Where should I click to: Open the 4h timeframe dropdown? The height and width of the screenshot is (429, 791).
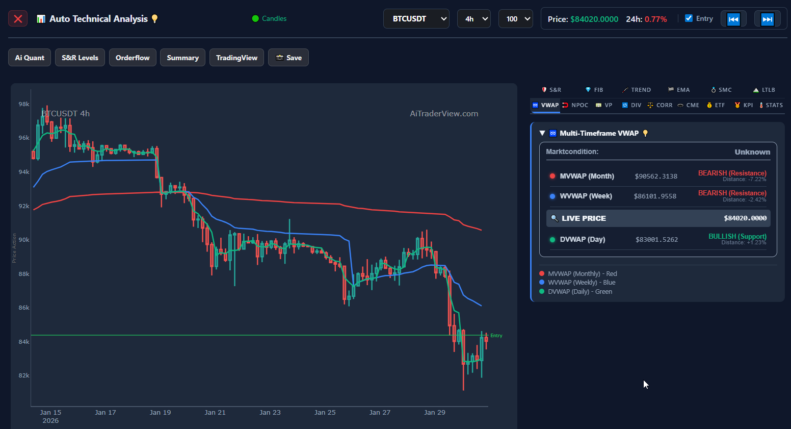pyautogui.click(x=473, y=19)
